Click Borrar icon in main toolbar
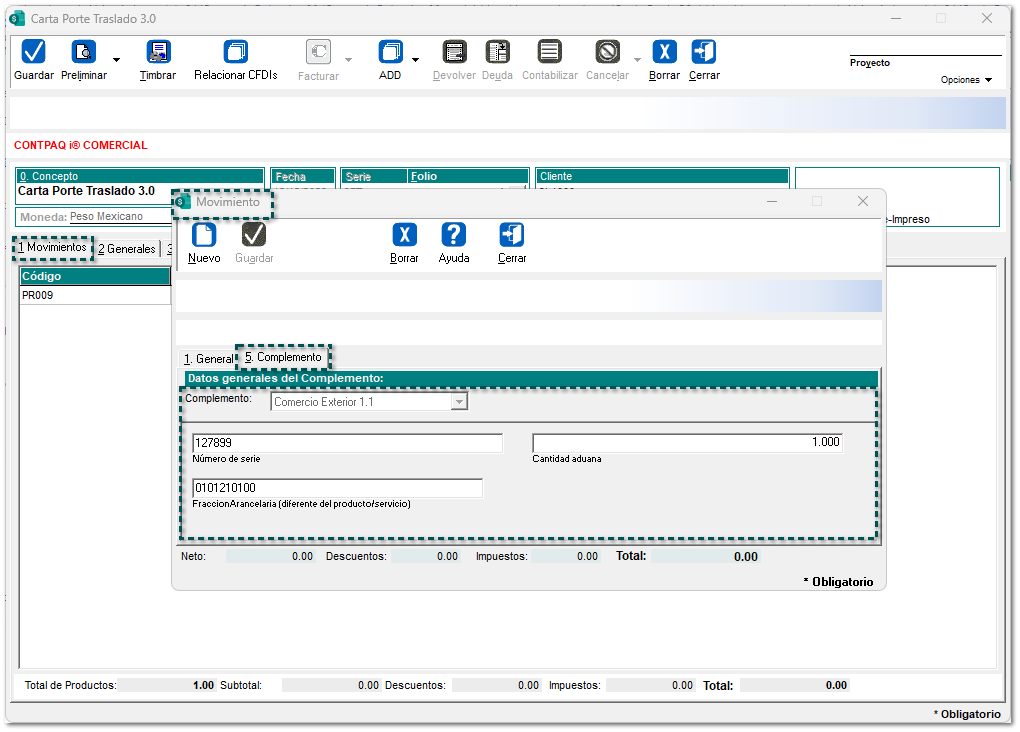Screen dimensions: 1020x732 (664, 53)
